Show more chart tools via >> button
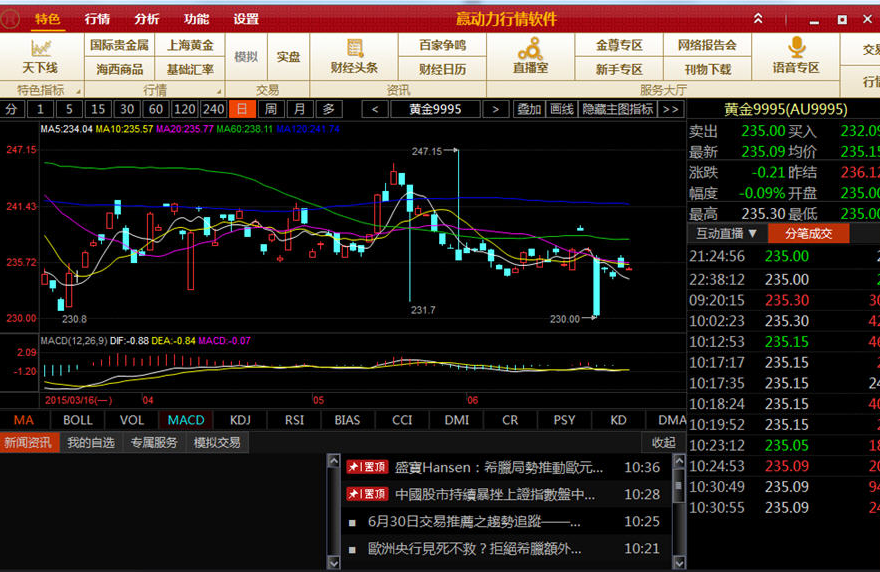The height and width of the screenshot is (572, 880). (x=671, y=109)
